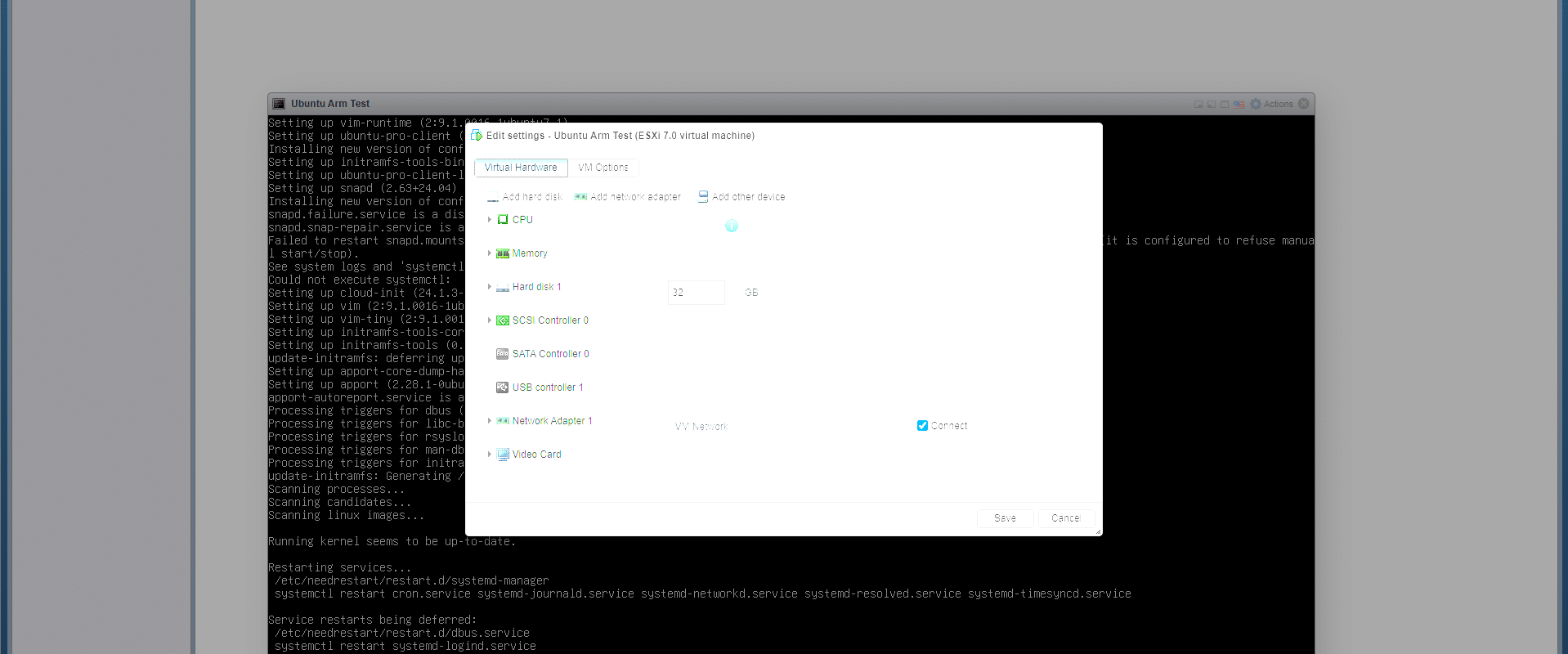Expand the Hard disk 1 row
The image size is (1568, 654).
490,287
